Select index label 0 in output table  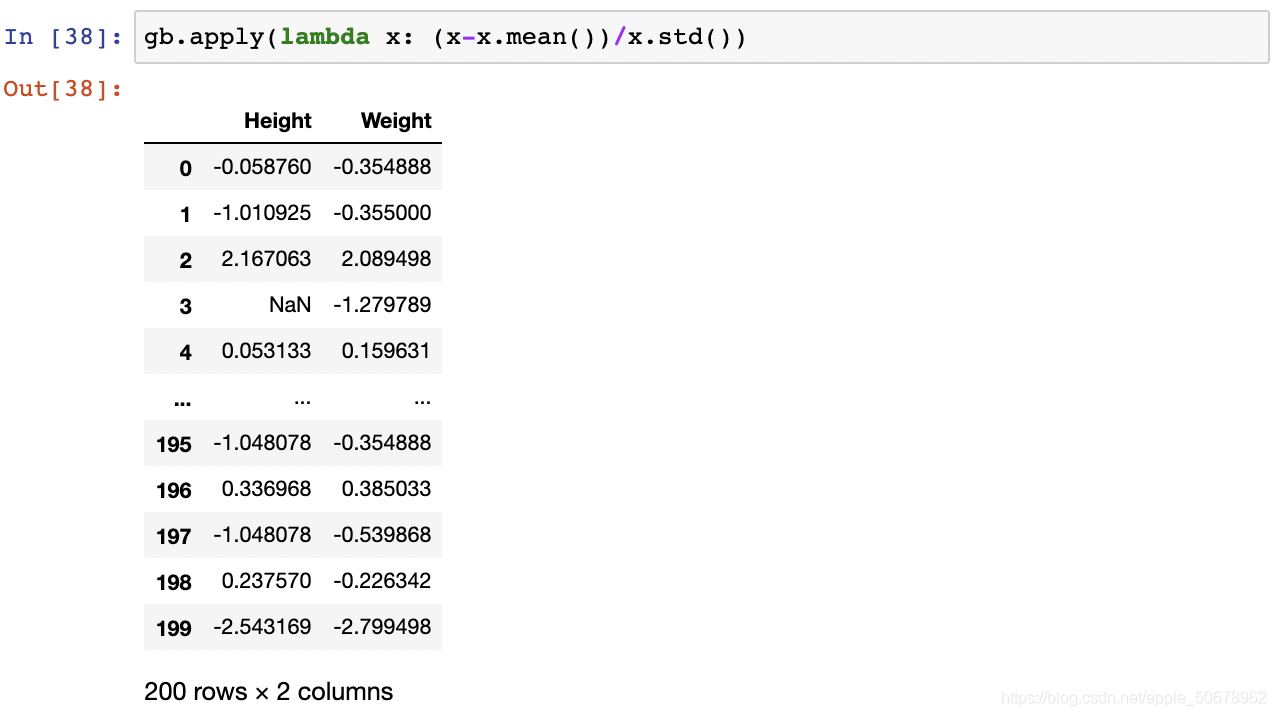pos(185,168)
